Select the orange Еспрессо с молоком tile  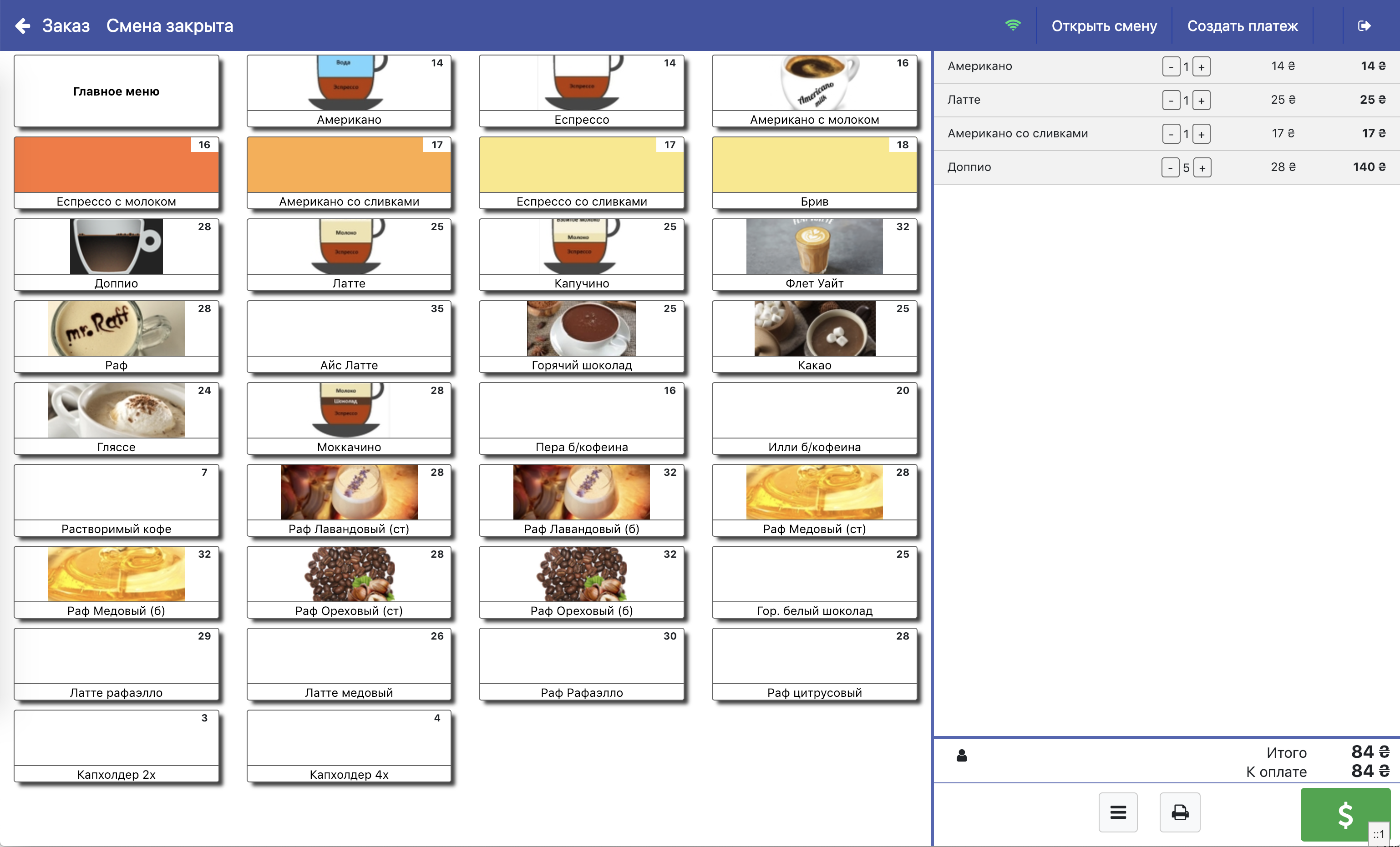pos(116,172)
